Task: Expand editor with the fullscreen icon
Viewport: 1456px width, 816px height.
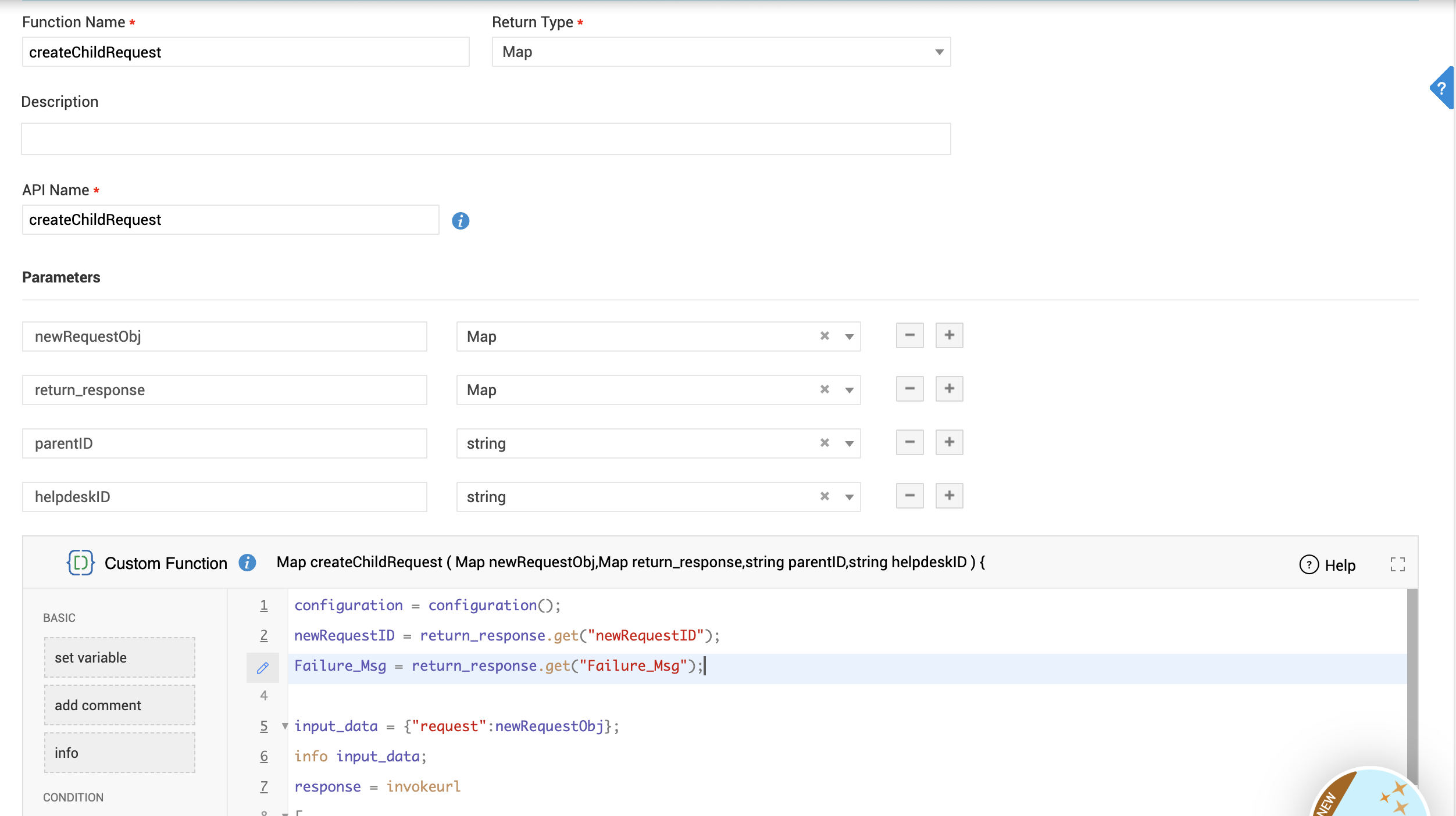Action: click(1398, 564)
